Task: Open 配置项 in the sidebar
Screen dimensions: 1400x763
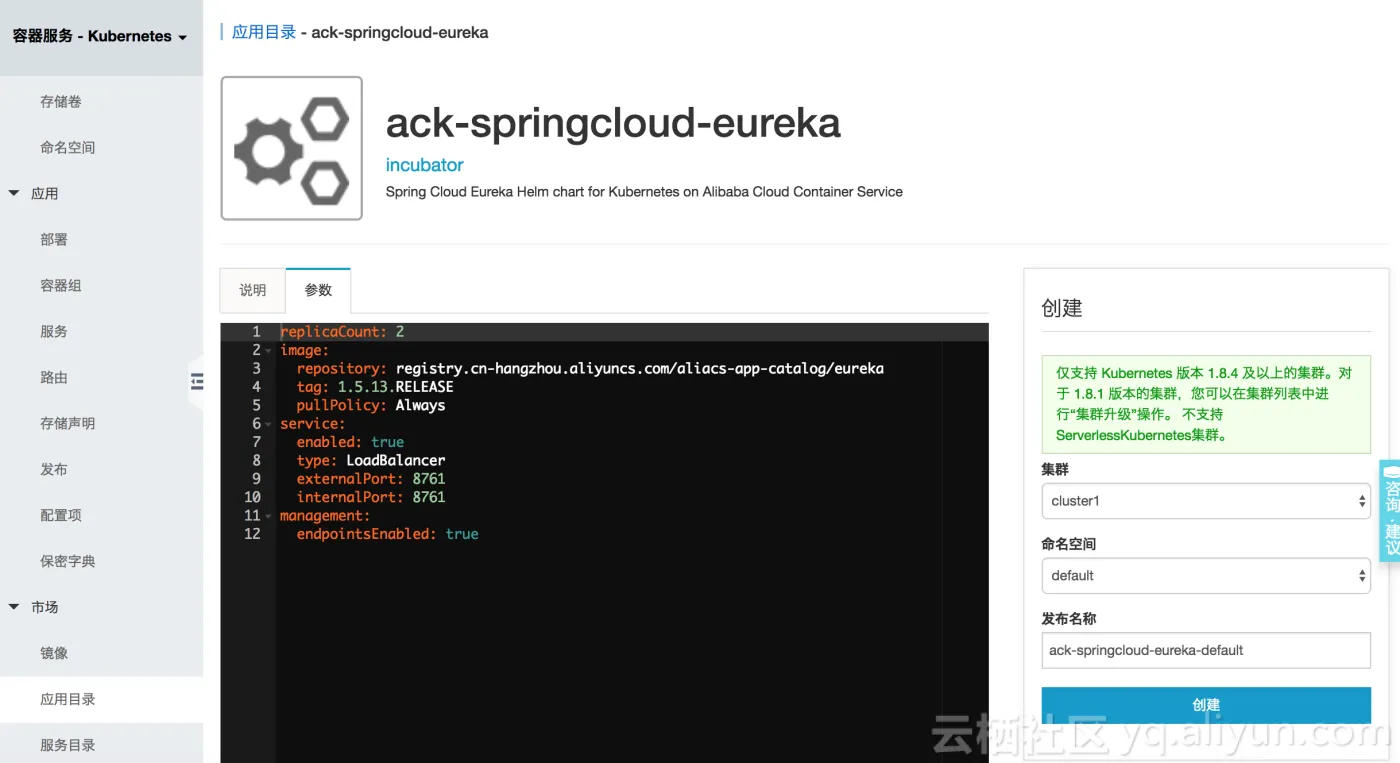Action: pos(61,515)
